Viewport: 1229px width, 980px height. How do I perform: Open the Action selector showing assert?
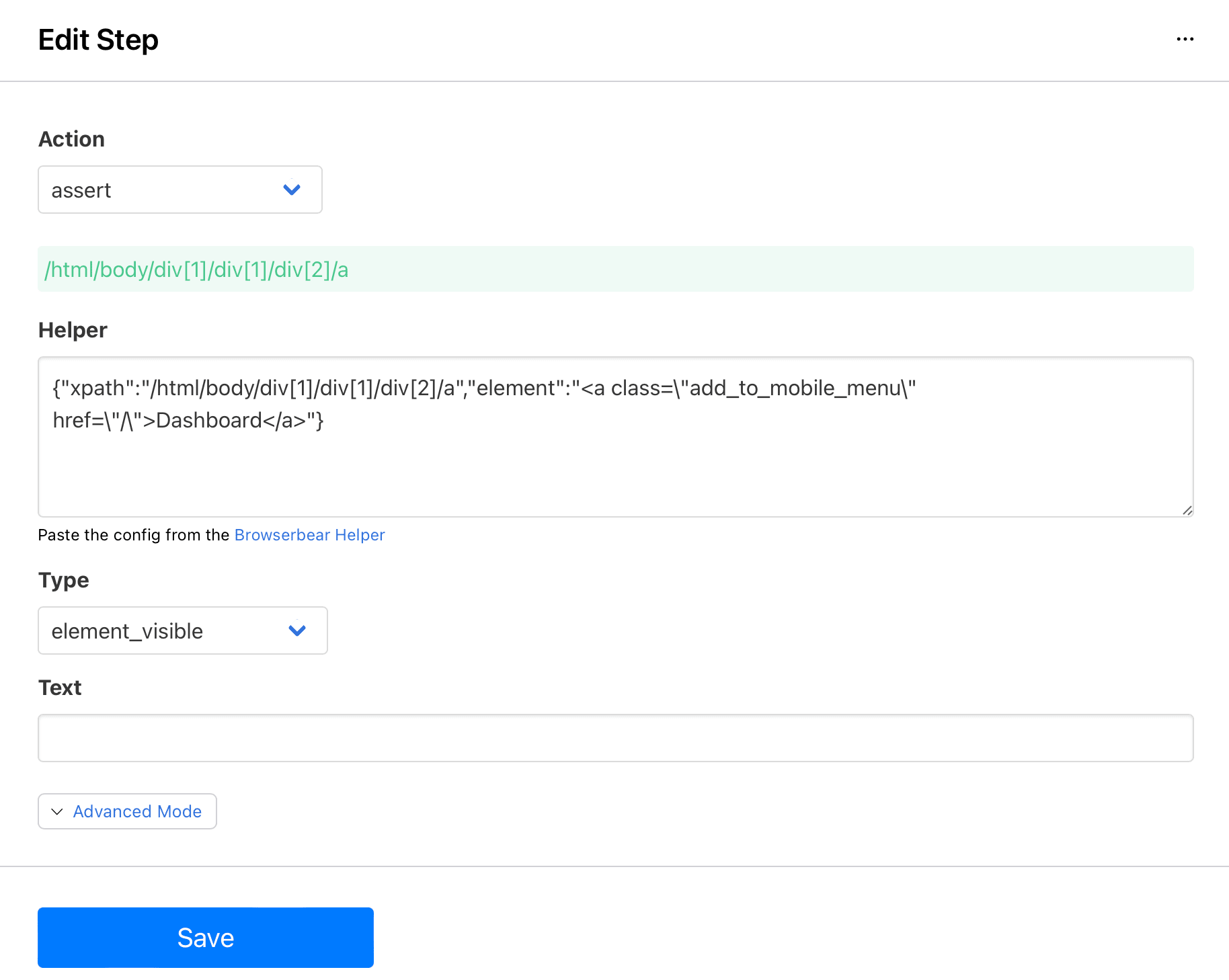point(180,190)
